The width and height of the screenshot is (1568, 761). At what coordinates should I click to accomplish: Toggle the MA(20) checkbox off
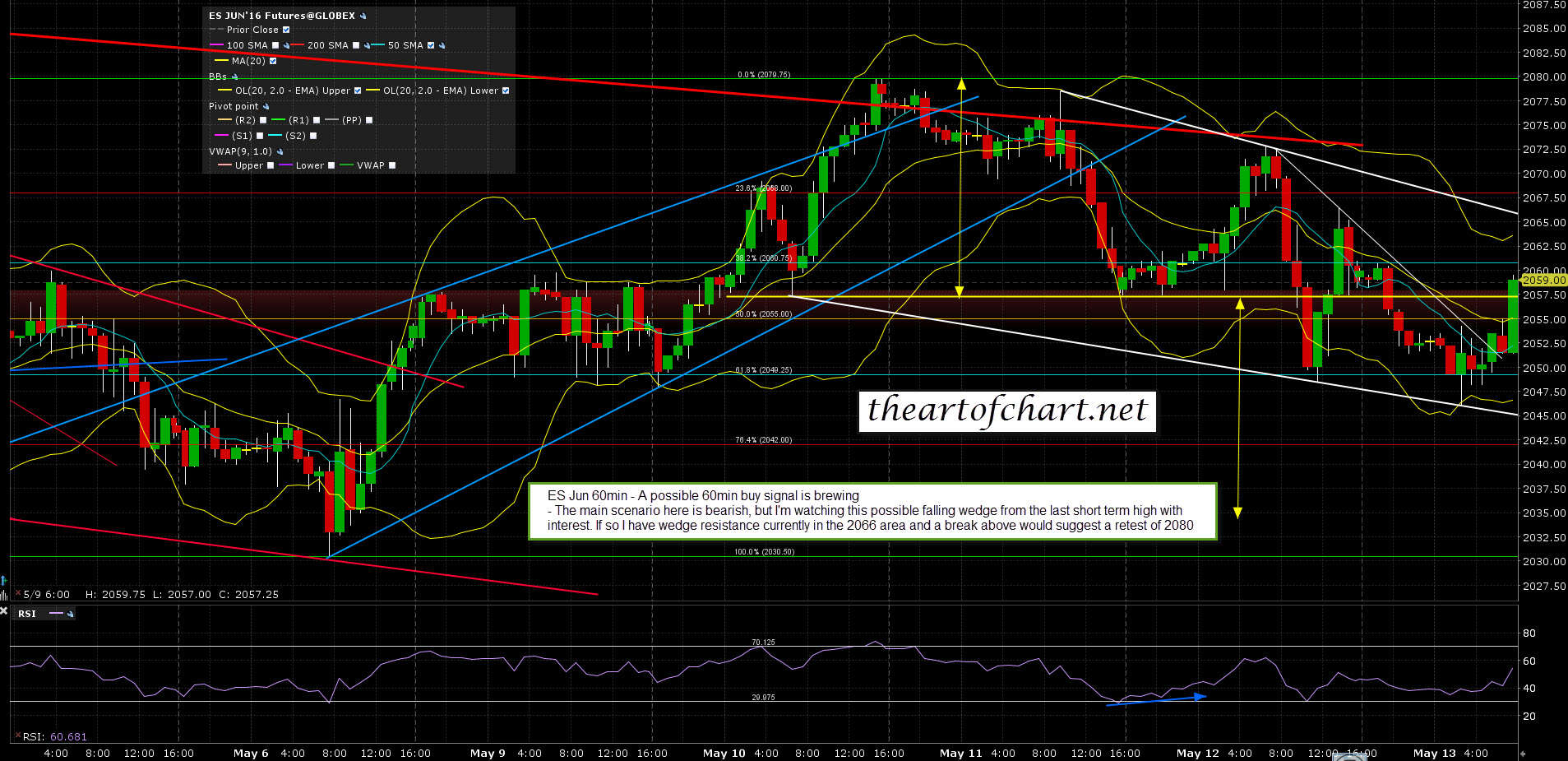[x=273, y=61]
